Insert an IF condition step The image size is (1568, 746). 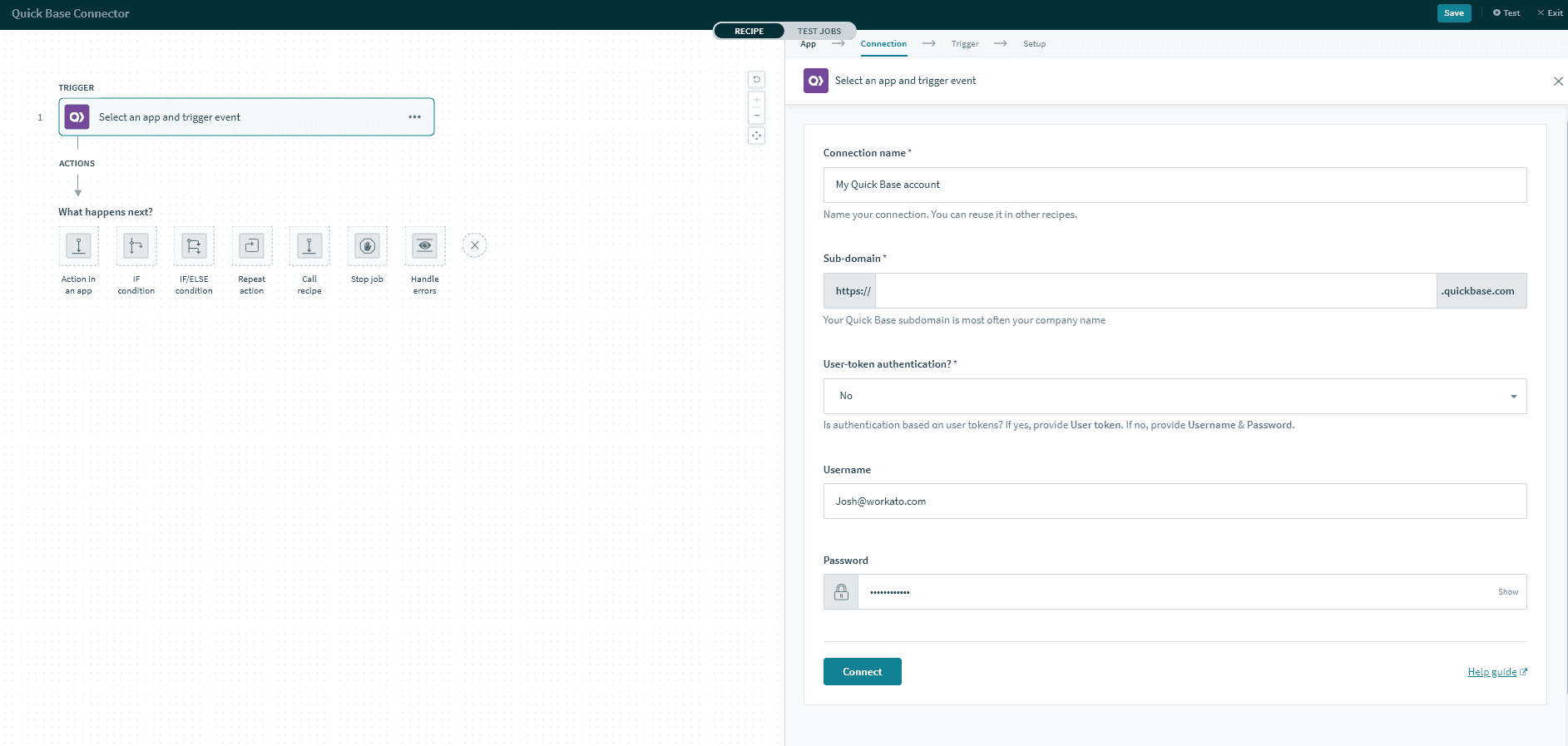[136, 246]
